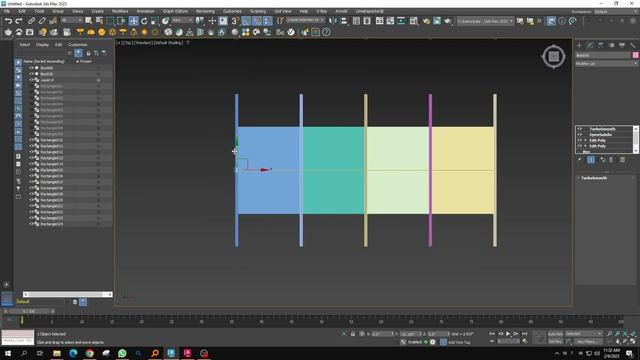640x360 pixels.
Task: Click Pin Stack below modifier stack
Action: 580,160
